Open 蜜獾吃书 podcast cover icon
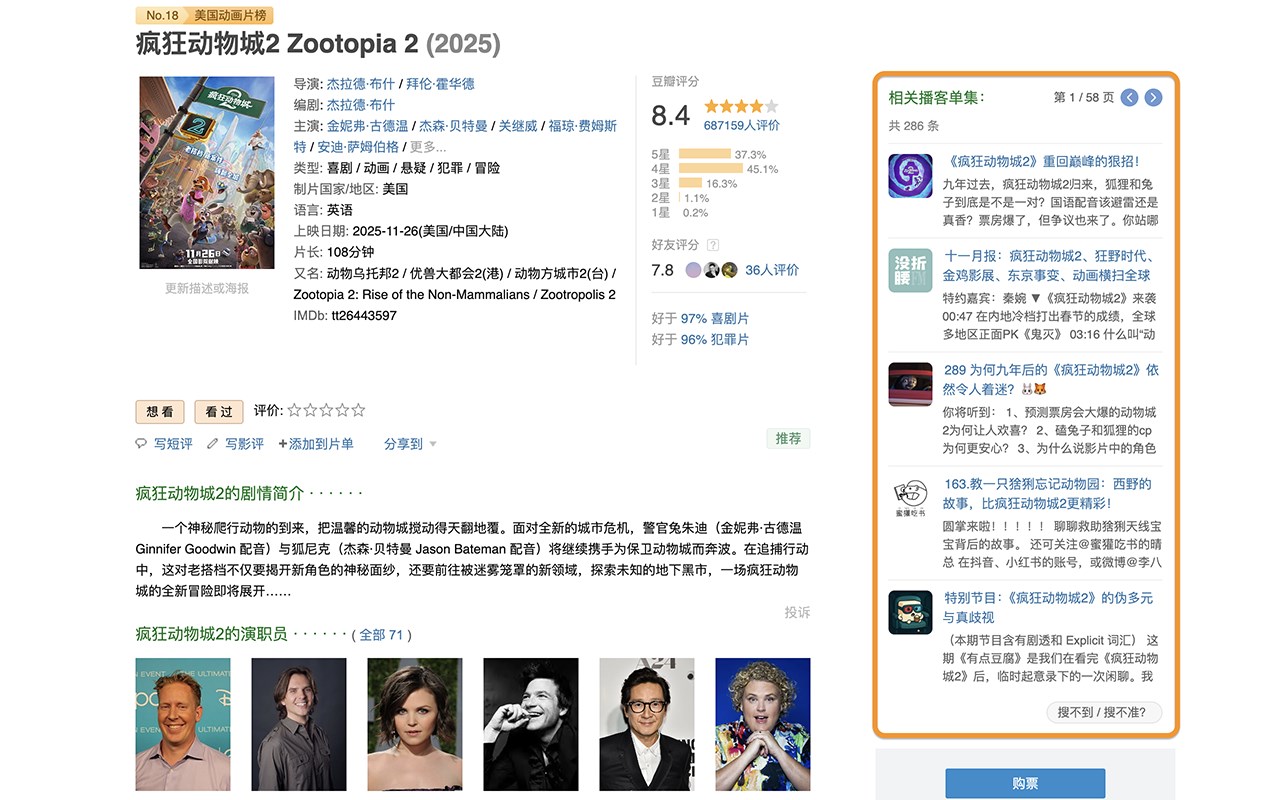 (910, 498)
